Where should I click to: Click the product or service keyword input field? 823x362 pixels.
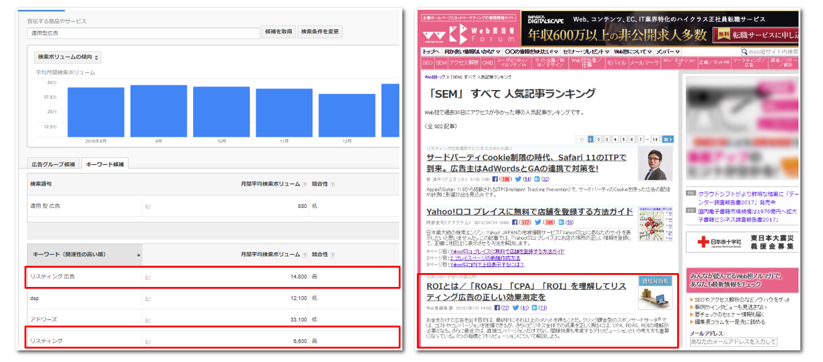pos(143,33)
